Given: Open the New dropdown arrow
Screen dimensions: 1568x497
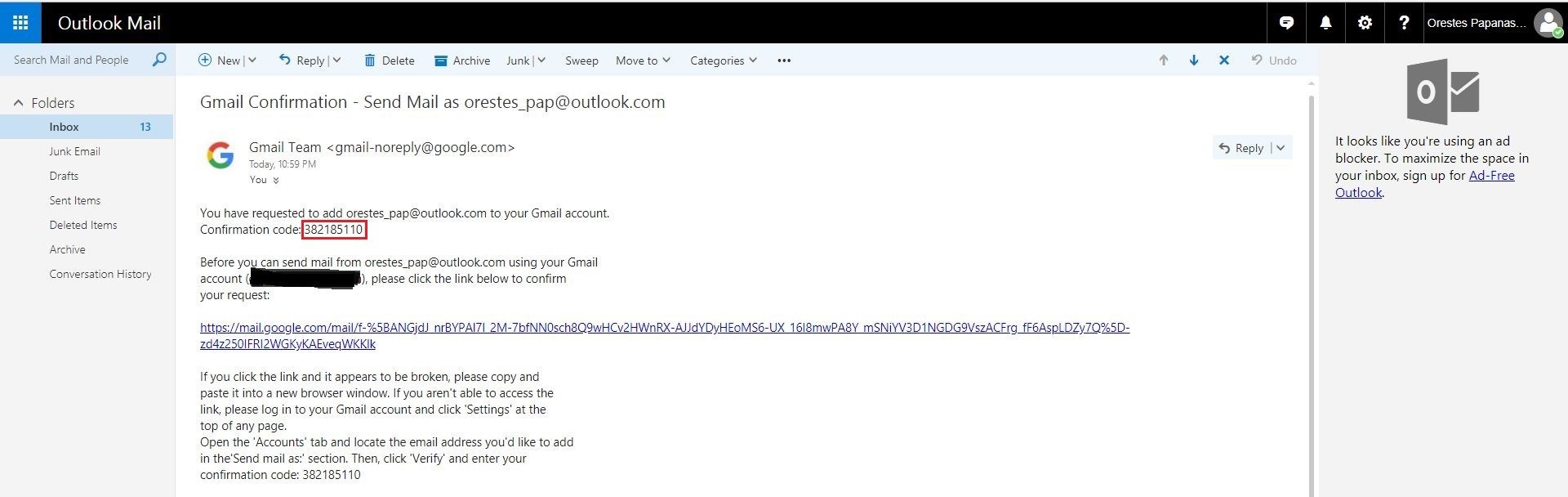Looking at the screenshot, I should (252, 60).
